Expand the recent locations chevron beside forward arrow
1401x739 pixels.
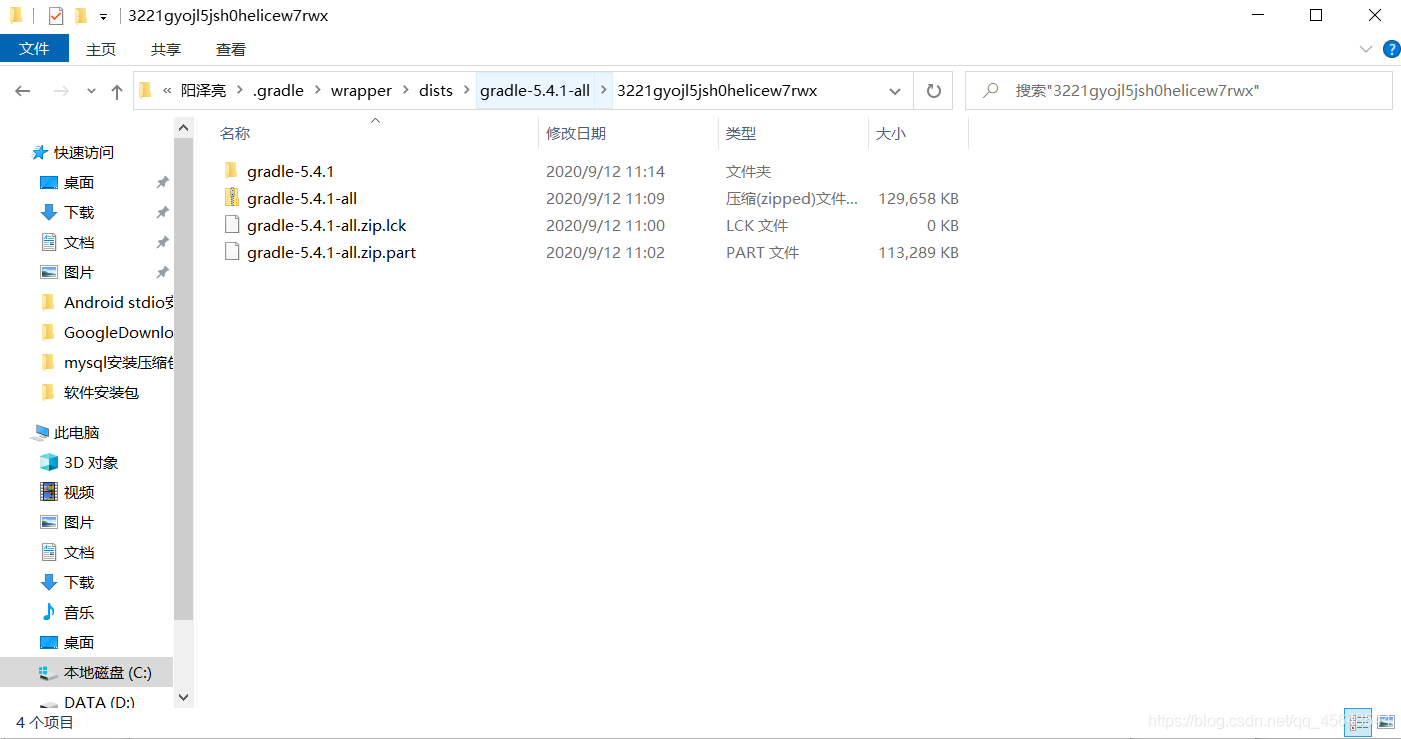click(x=90, y=90)
